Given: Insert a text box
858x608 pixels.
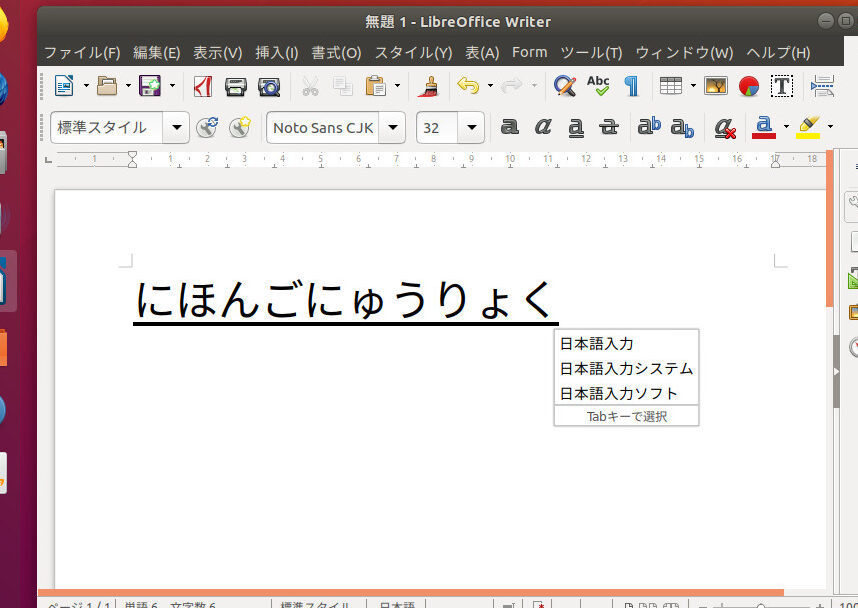Looking at the screenshot, I should point(782,86).
